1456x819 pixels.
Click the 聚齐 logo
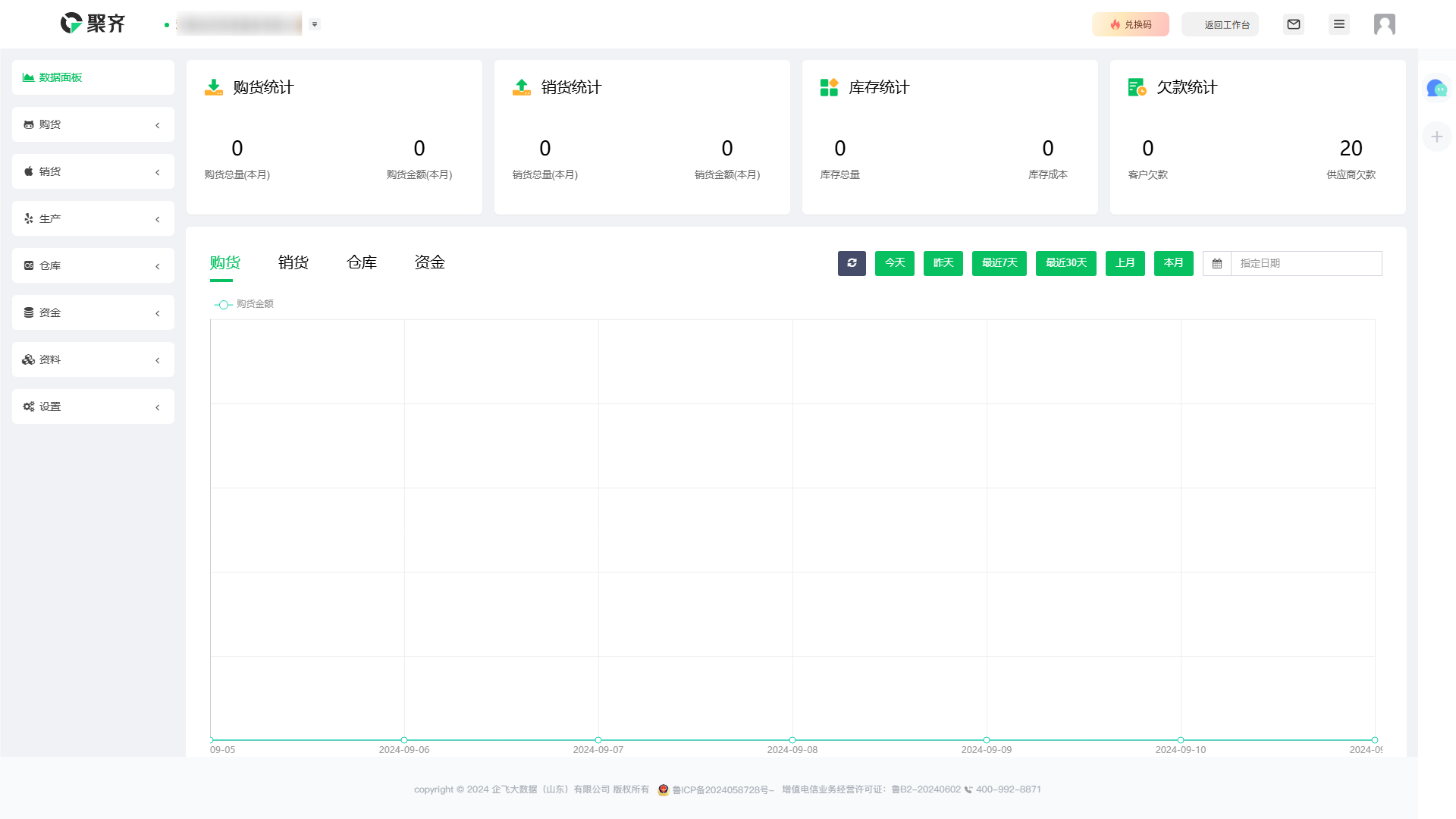[93, 24]
